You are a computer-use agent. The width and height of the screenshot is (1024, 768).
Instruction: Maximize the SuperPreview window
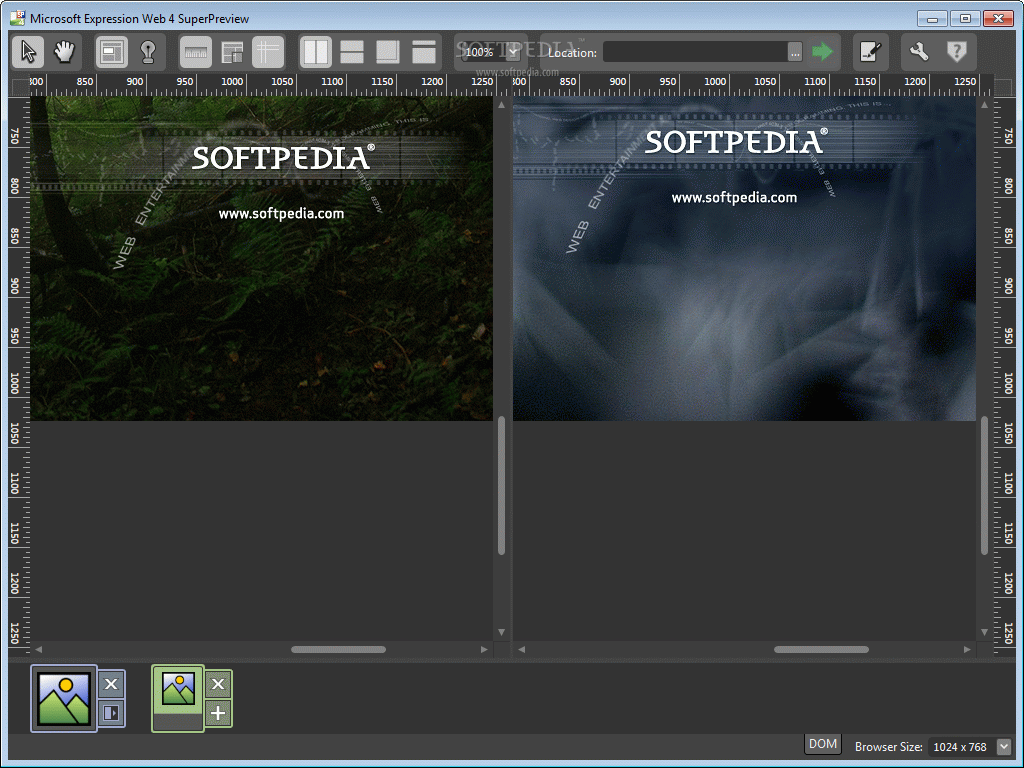tap(965, 18)
